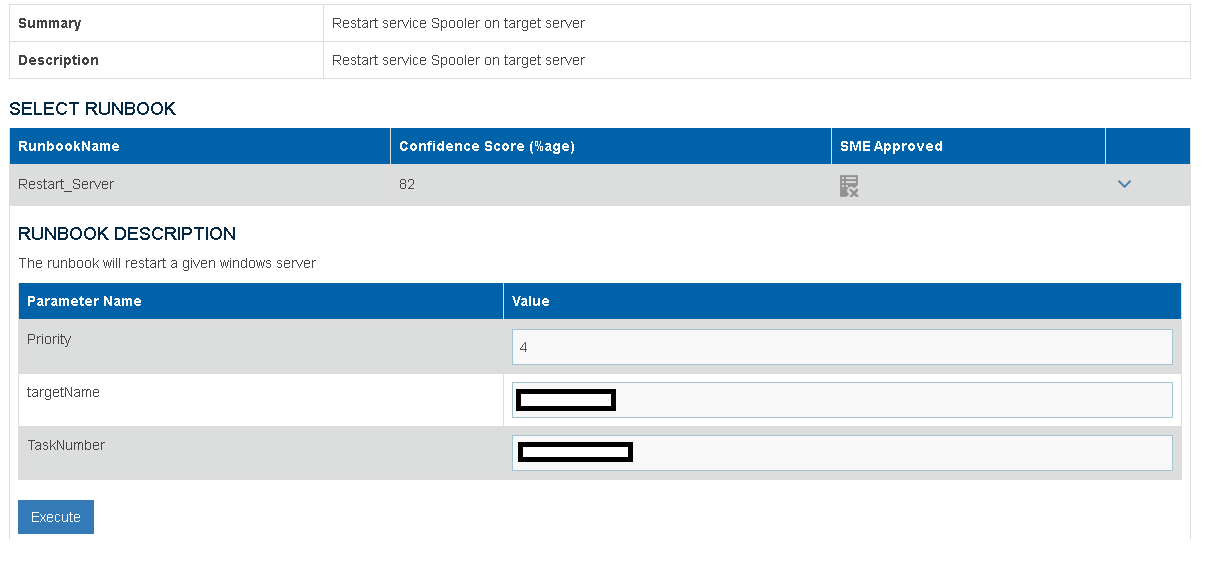Click the SME not-approved status icon
Screen dimensions: 1208x566
849,185
